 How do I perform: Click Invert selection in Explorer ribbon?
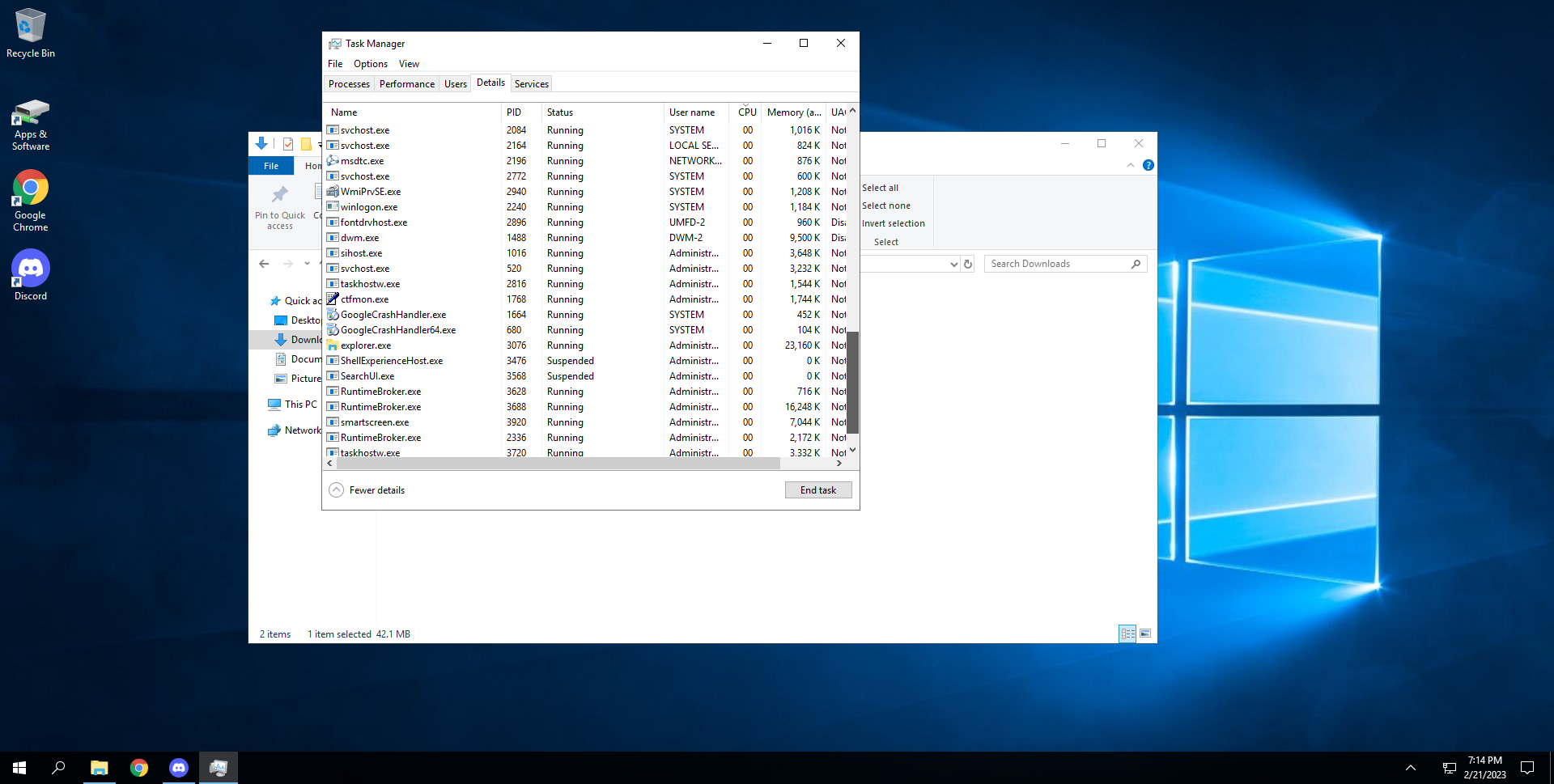(893, 223)
